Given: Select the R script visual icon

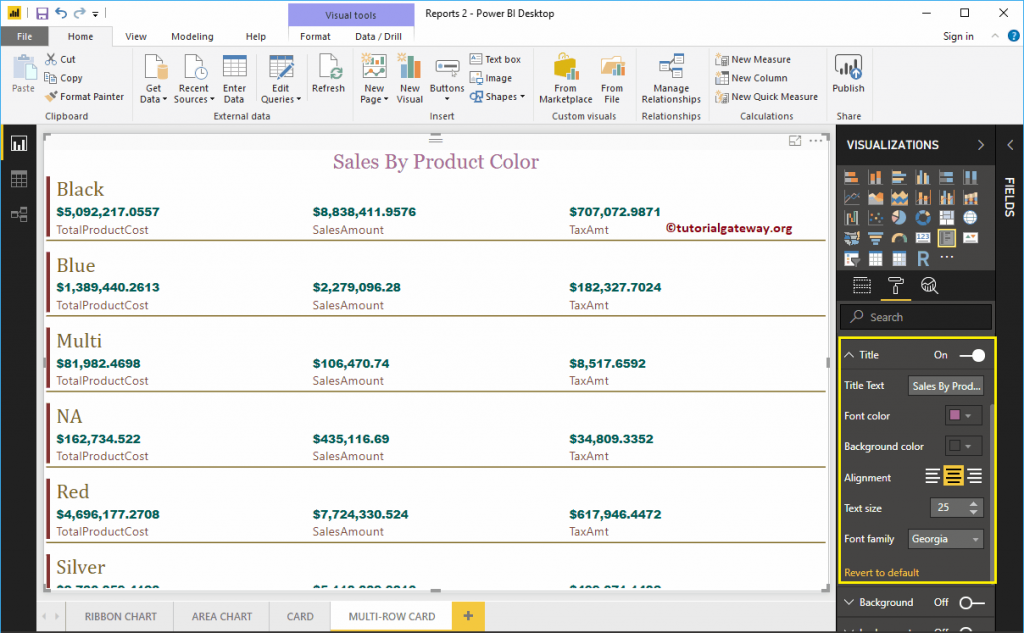Looking at the screenshot, I should [x=924, y=258].
